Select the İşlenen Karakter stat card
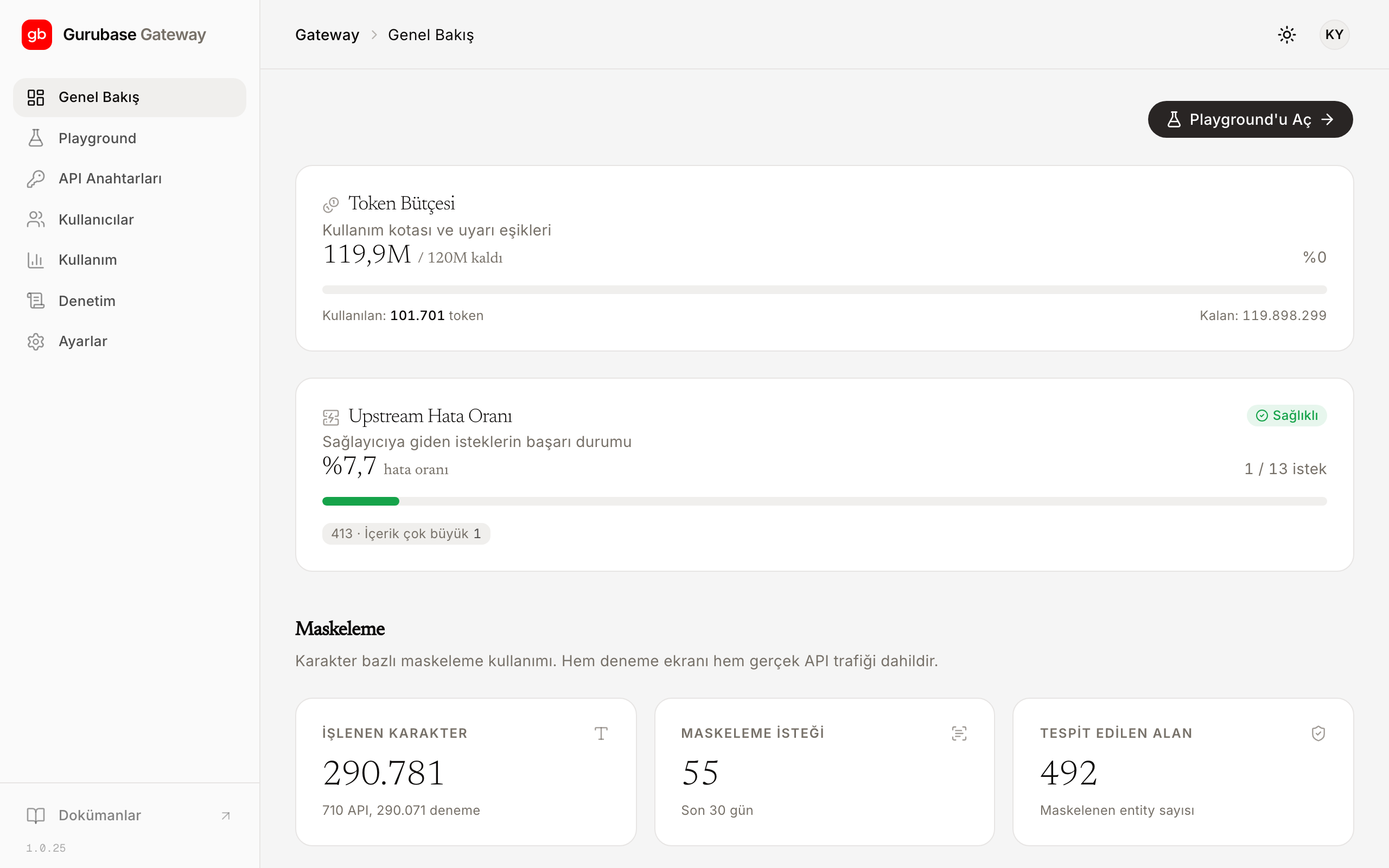This screenshot has width=1389, height=868. point(466,771)
